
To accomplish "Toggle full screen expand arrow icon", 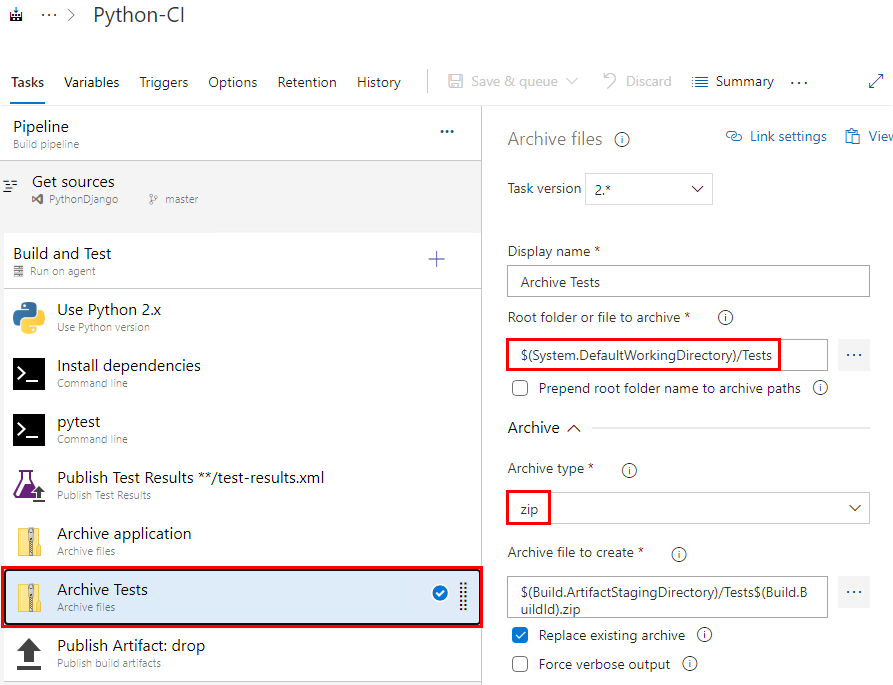I will (876, 81).
